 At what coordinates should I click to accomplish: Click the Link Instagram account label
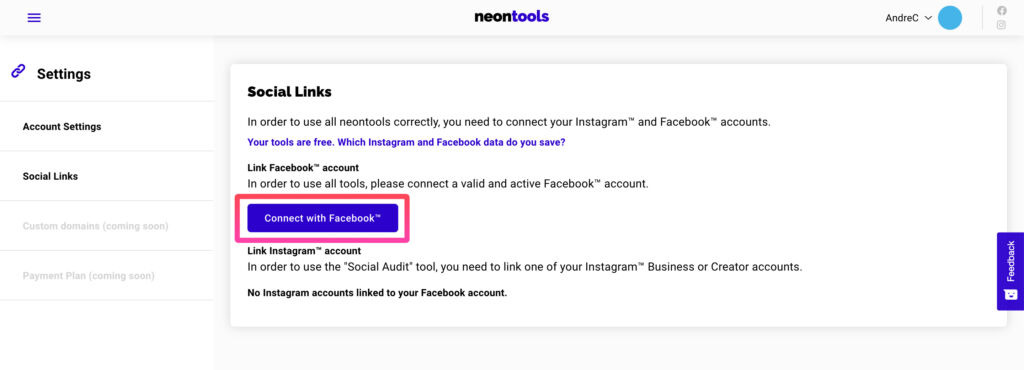pos(304,251)
